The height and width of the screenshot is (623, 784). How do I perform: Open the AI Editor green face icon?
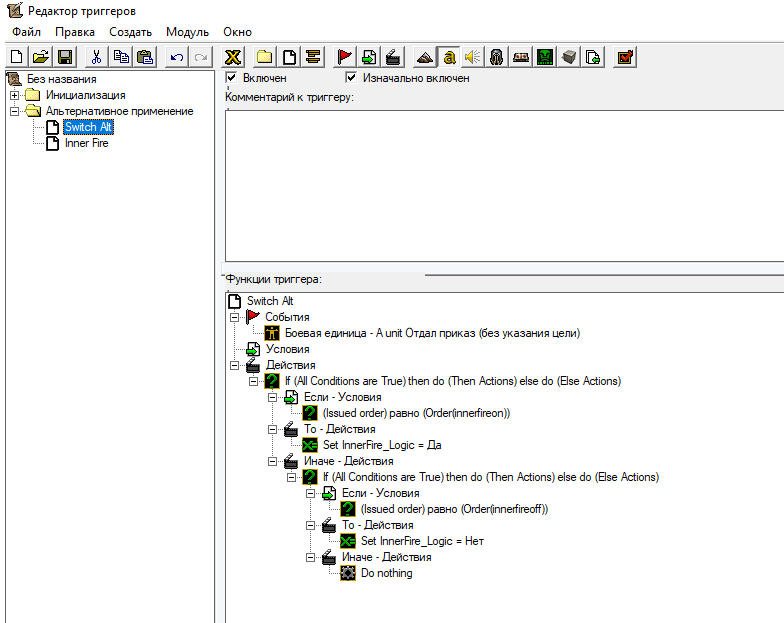point(545,57)
